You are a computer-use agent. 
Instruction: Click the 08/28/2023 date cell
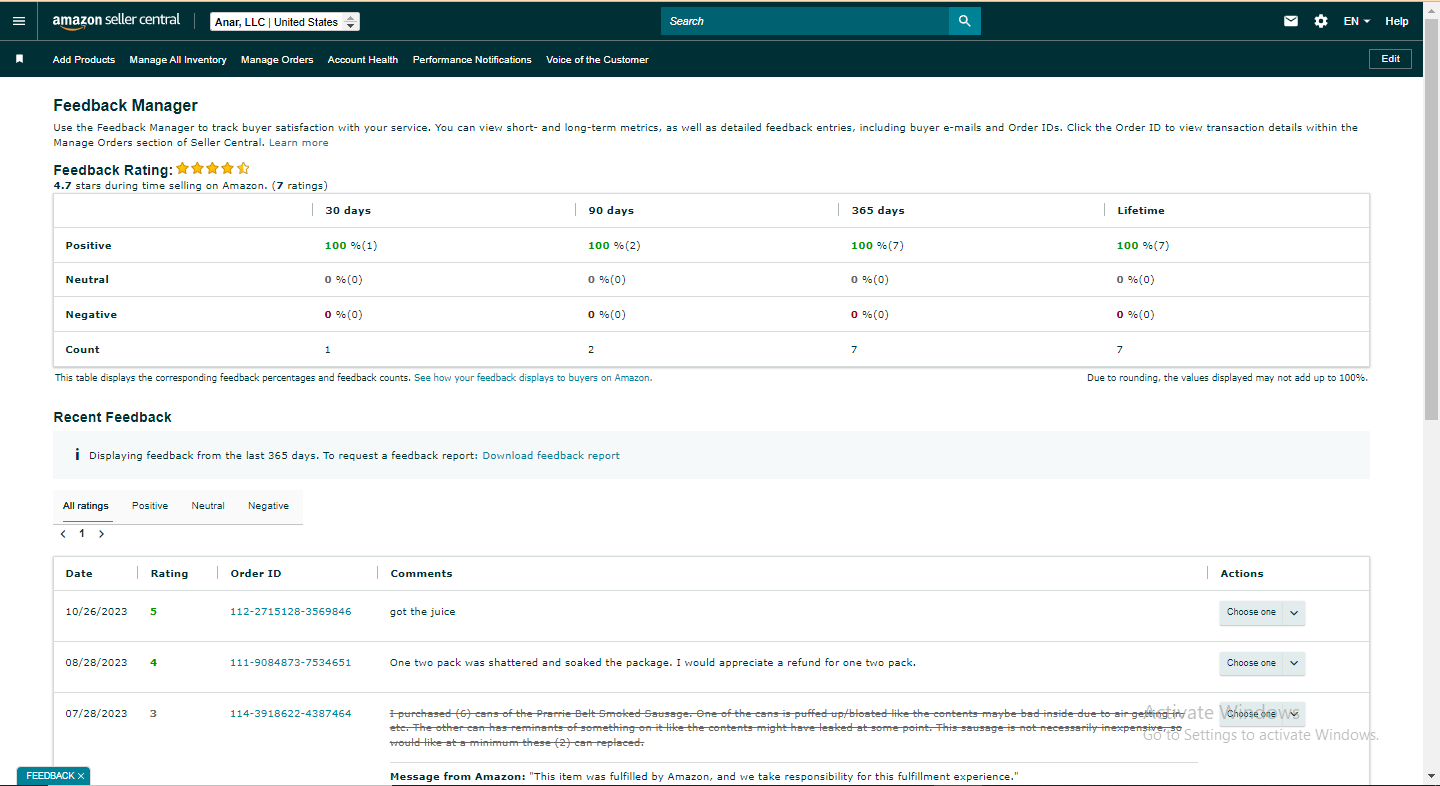click(x=97, y=663)
